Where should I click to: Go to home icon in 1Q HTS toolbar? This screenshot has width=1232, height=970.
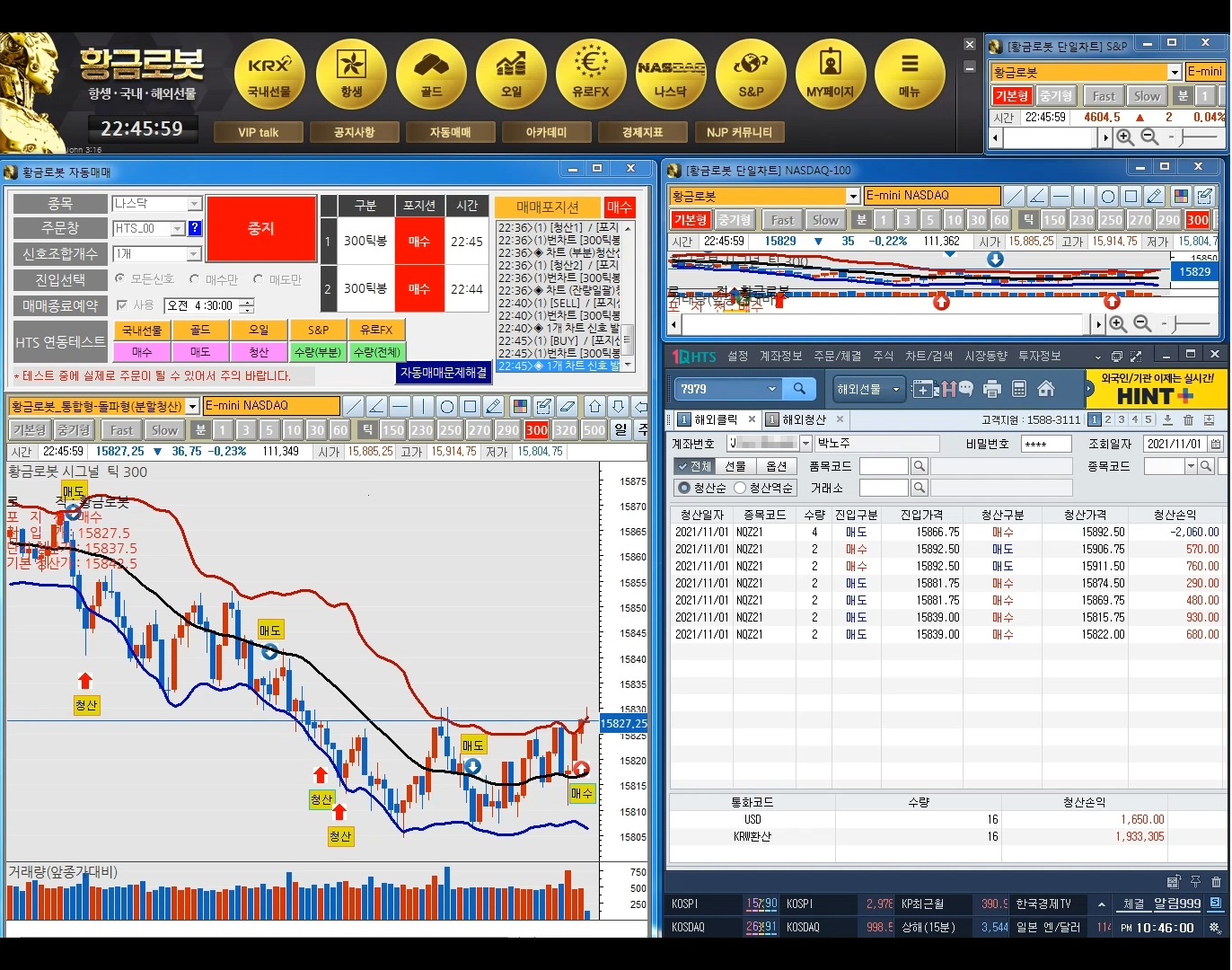coord(1046,389)
